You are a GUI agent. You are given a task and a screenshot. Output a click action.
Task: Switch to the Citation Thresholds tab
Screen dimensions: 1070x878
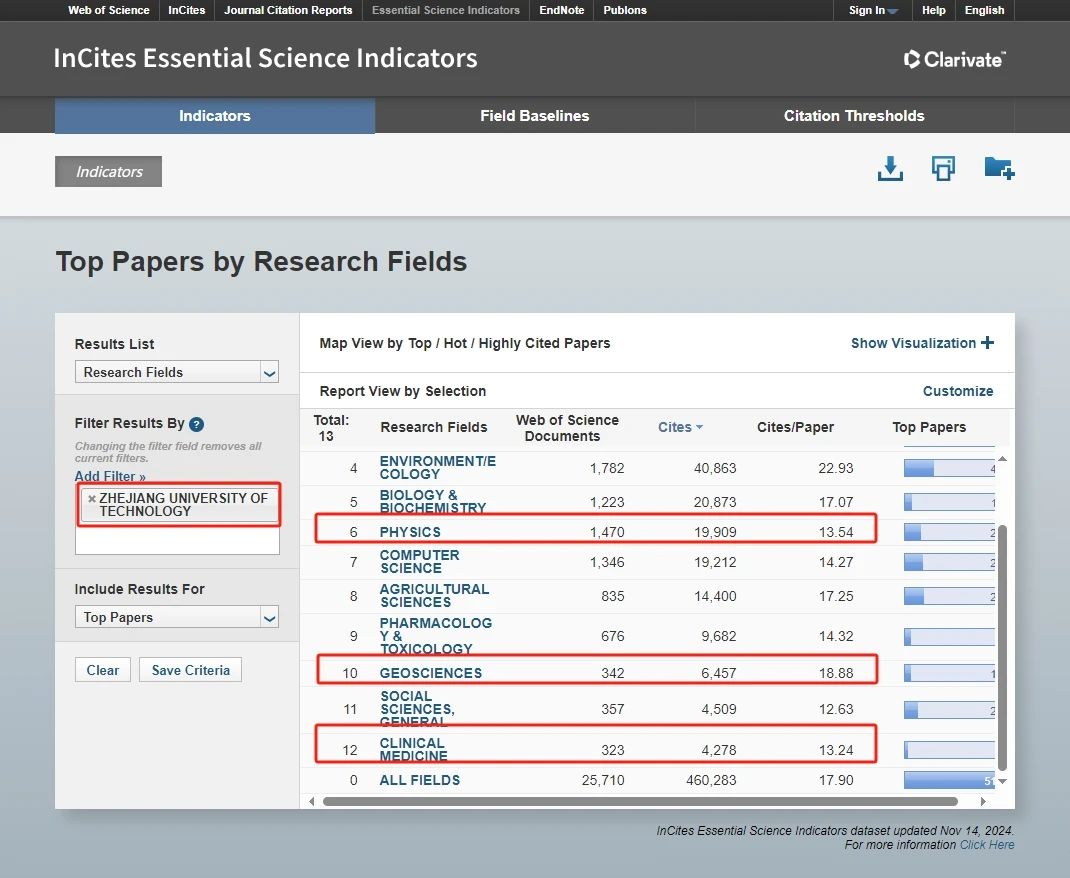pyautogui.click(x=854, y=115)
